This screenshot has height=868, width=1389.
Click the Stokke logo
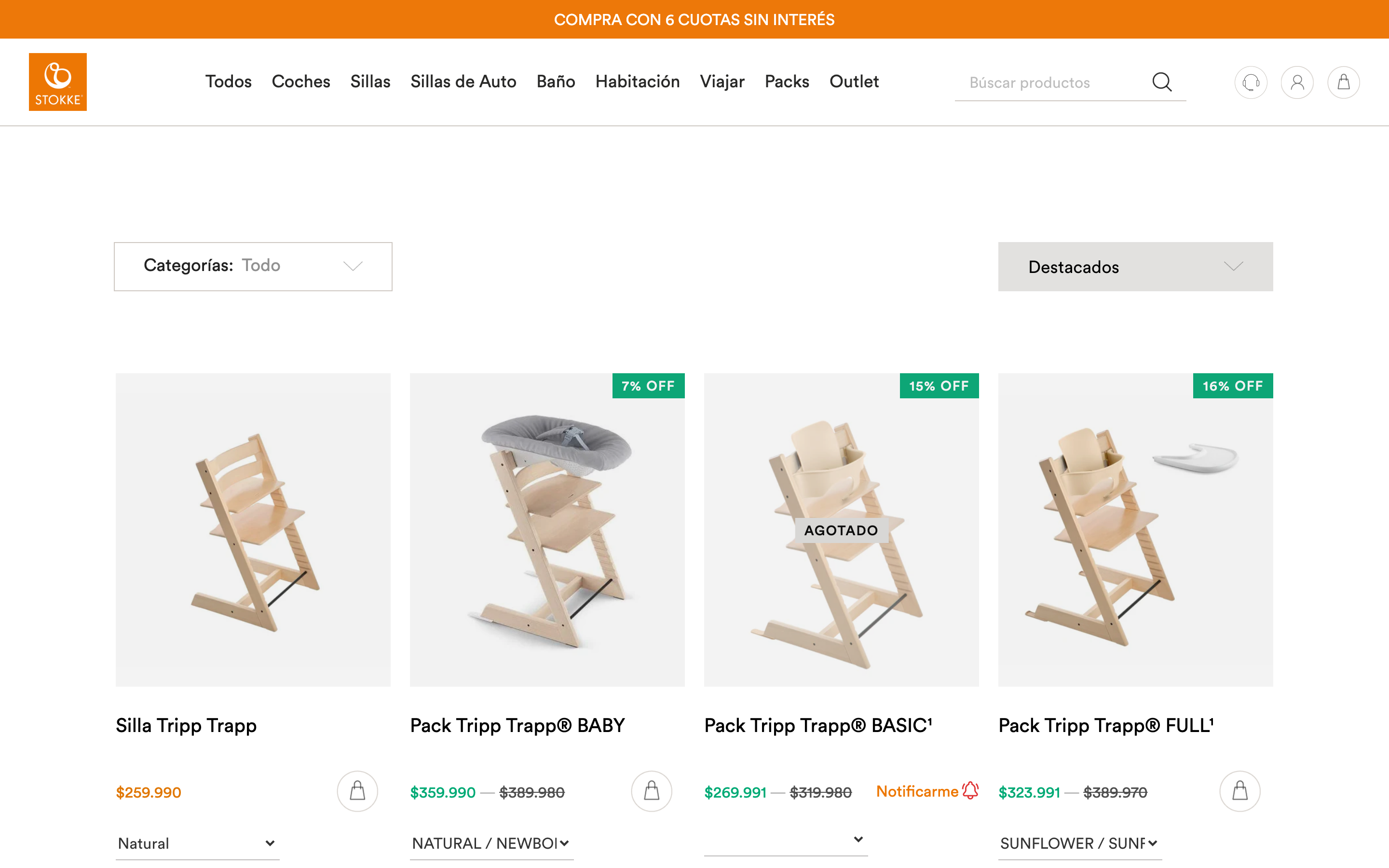(x=57, y=81)
